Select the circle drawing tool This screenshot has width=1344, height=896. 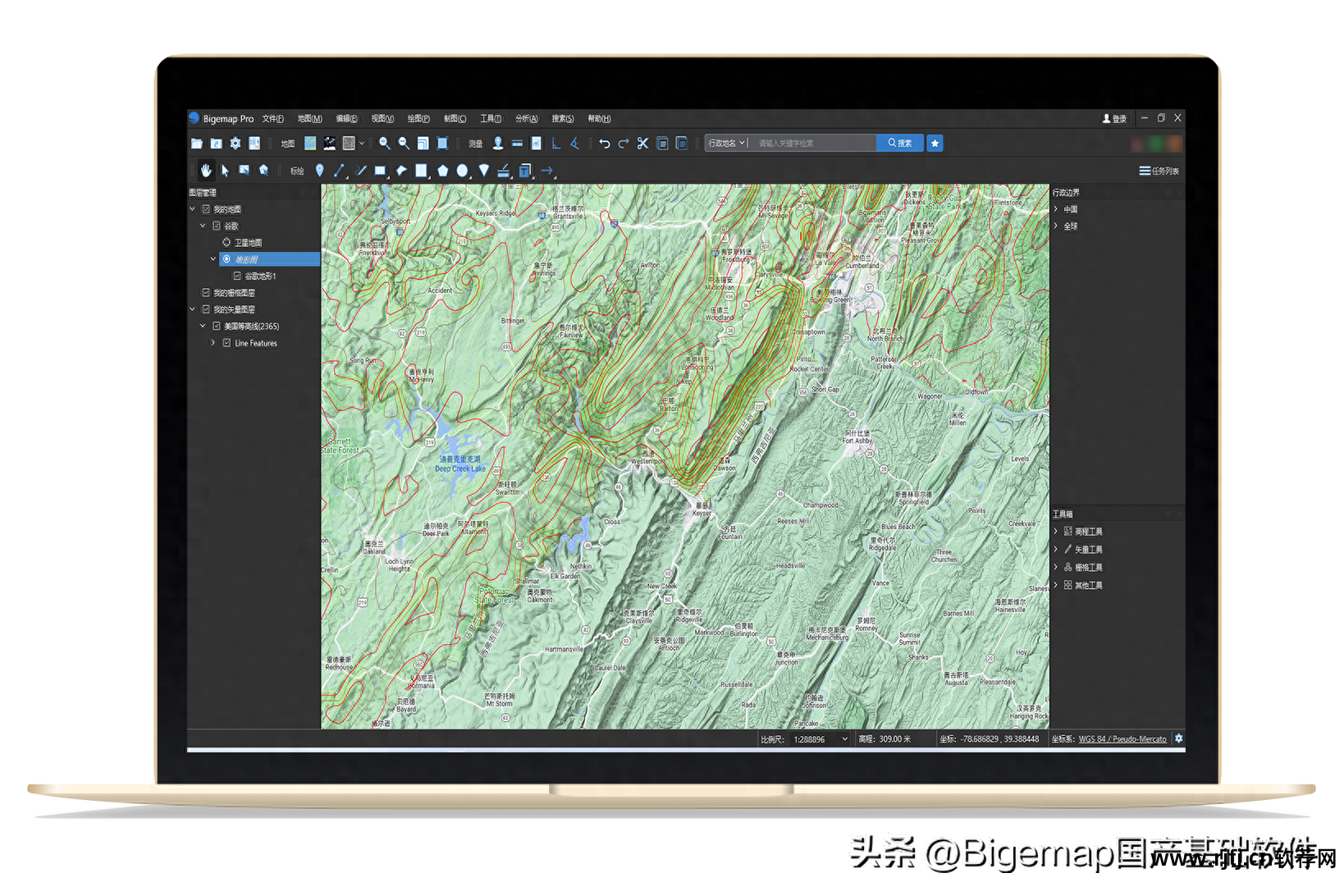[x=463, y=171]
